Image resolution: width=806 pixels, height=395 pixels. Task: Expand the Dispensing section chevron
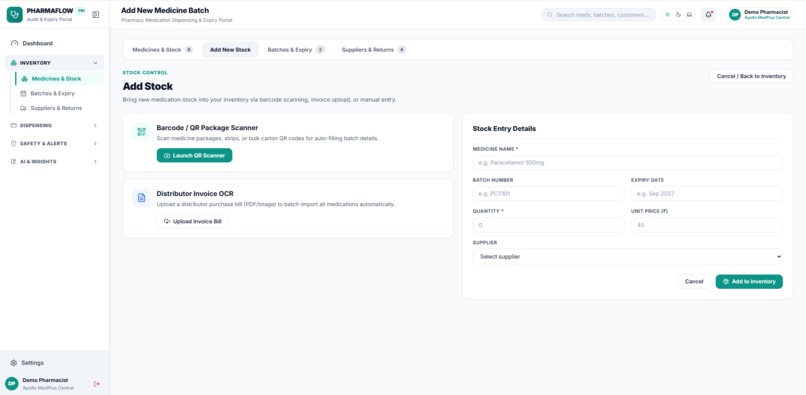pos(95,125)
